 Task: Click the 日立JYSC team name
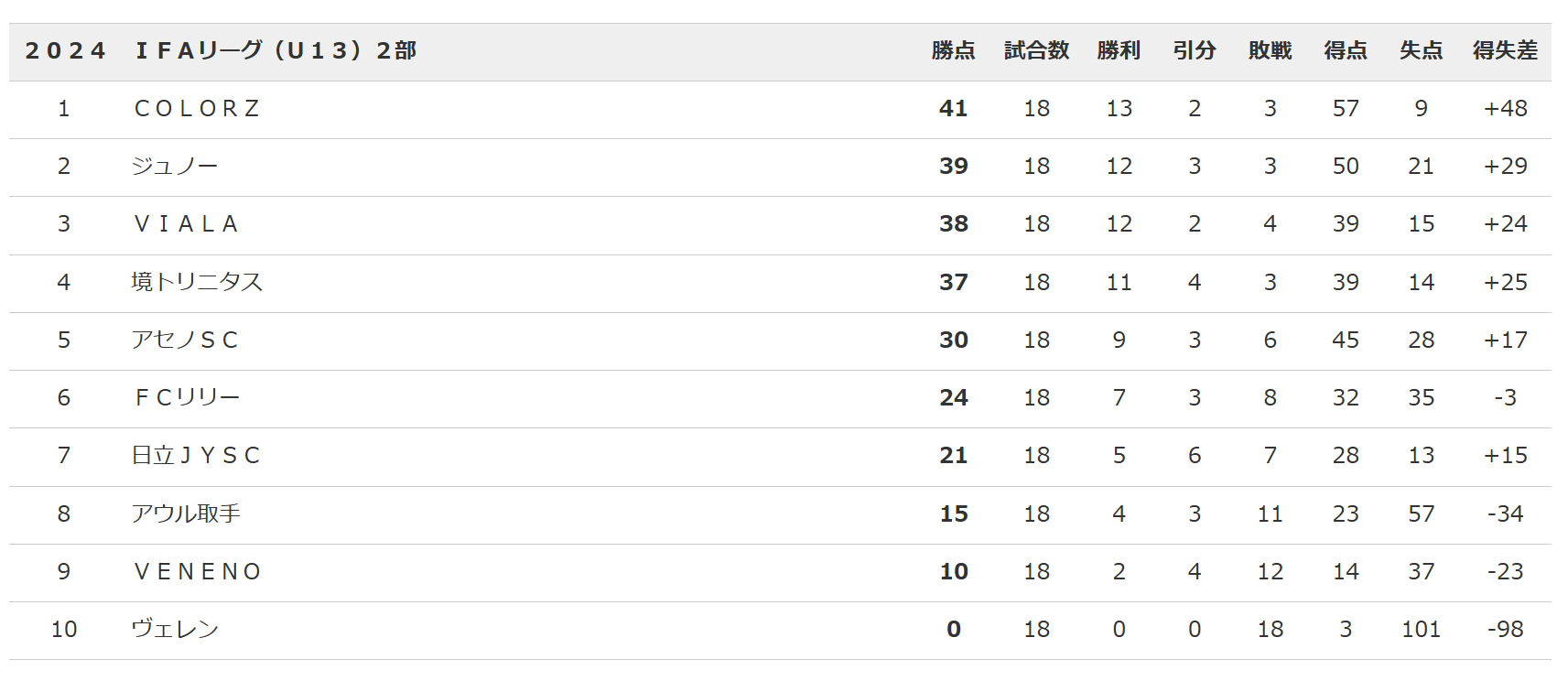coord(197,455)
